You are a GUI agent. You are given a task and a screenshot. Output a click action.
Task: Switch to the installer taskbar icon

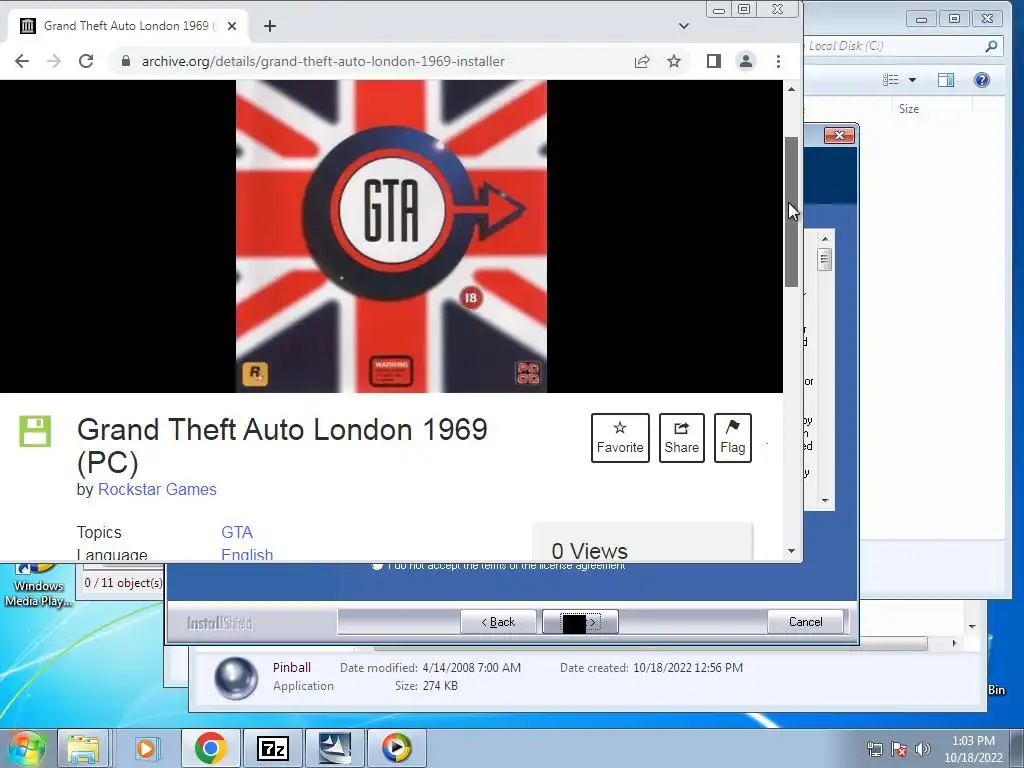(334, 748)
